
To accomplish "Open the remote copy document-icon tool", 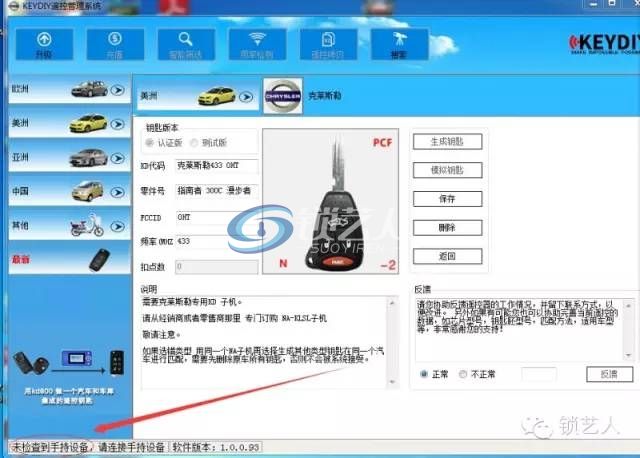I will pyautogui.click(x=328, y=44).
